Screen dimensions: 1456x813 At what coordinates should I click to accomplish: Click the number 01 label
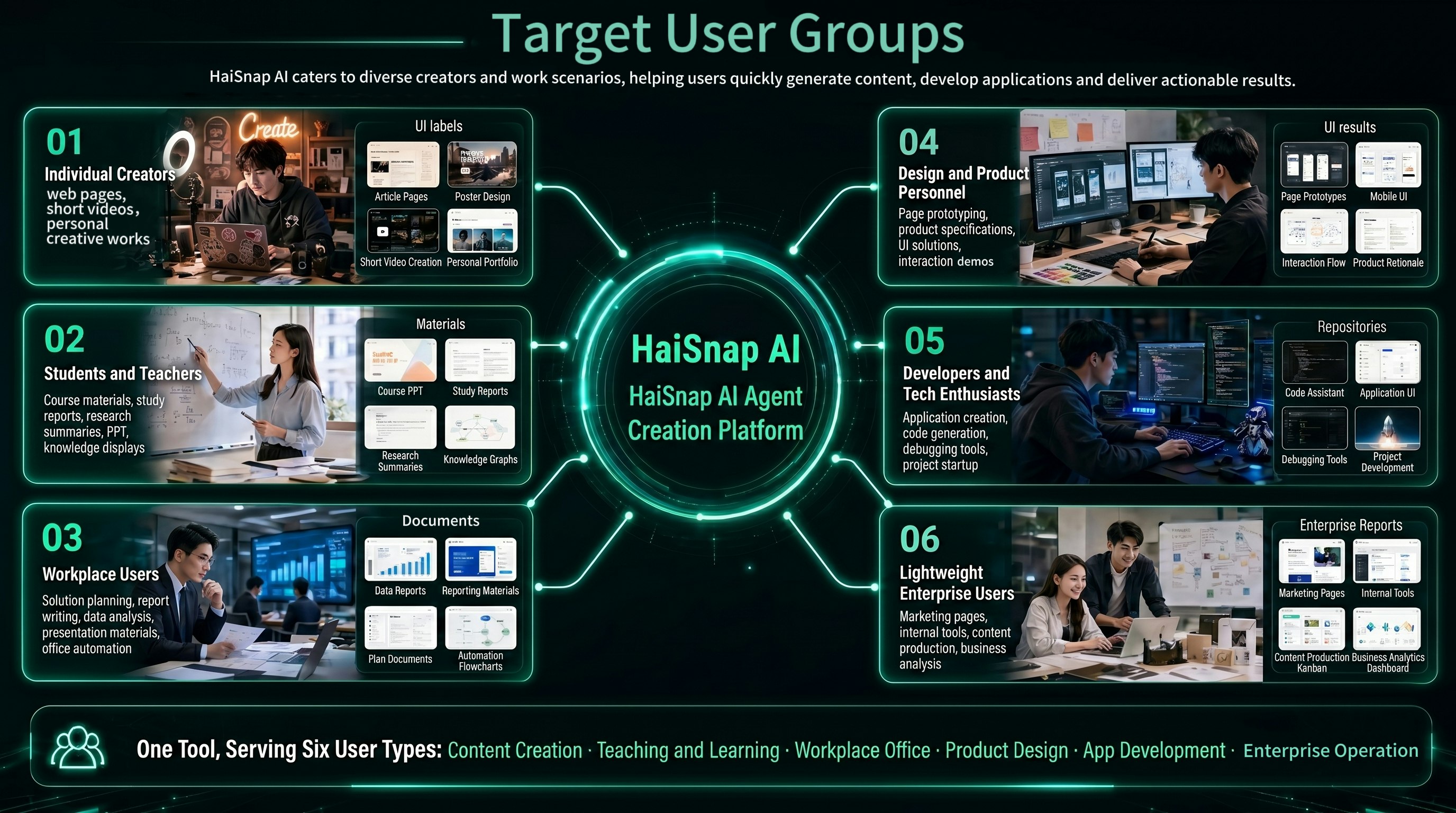tap(65, 142)
